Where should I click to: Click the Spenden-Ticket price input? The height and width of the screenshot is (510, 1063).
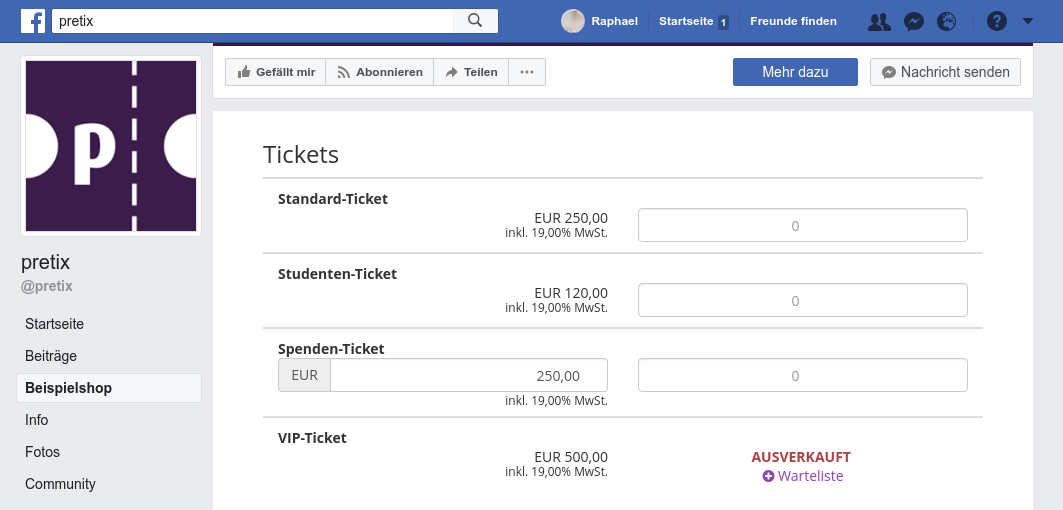point(468,375)
